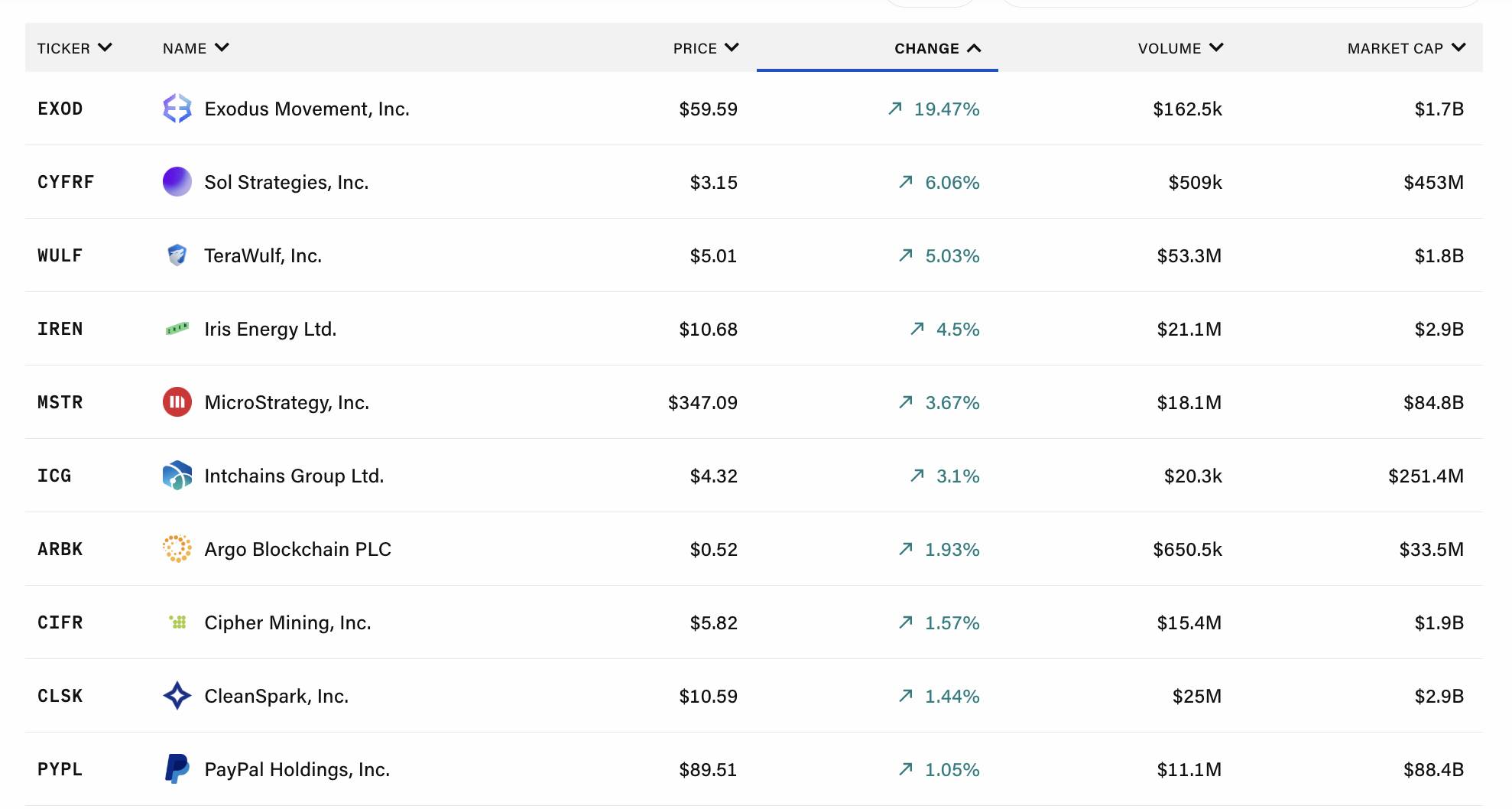
Task: Click the $53.3M volume value
Action: 1189,256
